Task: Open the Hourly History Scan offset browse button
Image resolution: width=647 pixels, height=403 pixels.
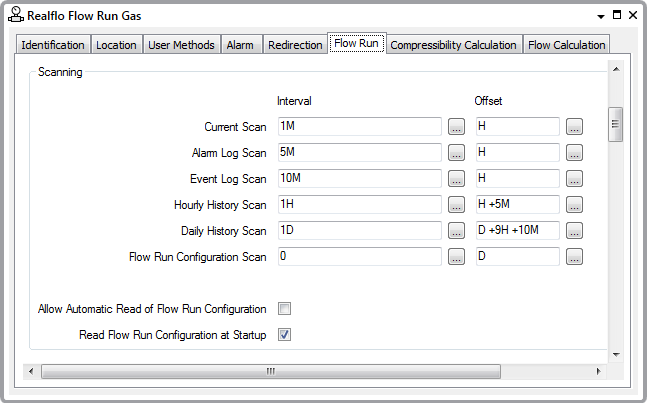Action: [574, 205]
